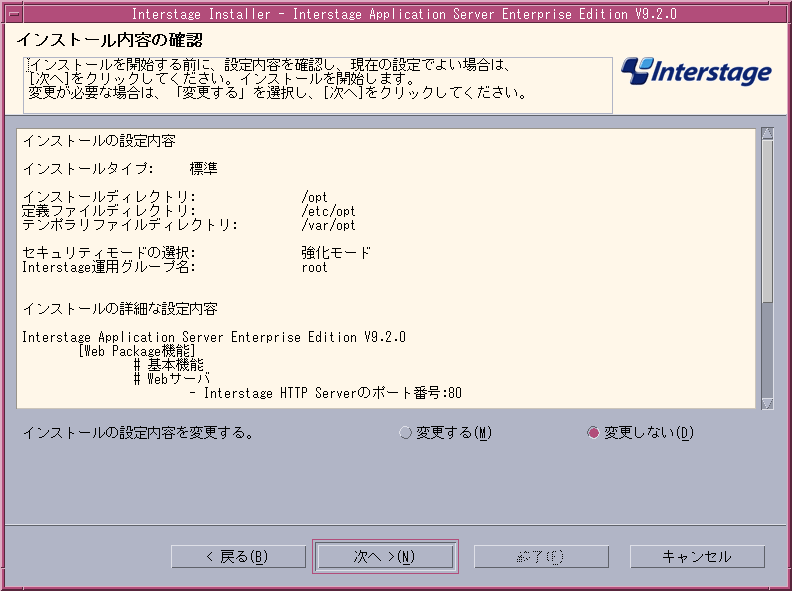This screenshot has height=591, width=792.
Task: Click the Interstage Installer window title bar
Action: coord(404,14)
